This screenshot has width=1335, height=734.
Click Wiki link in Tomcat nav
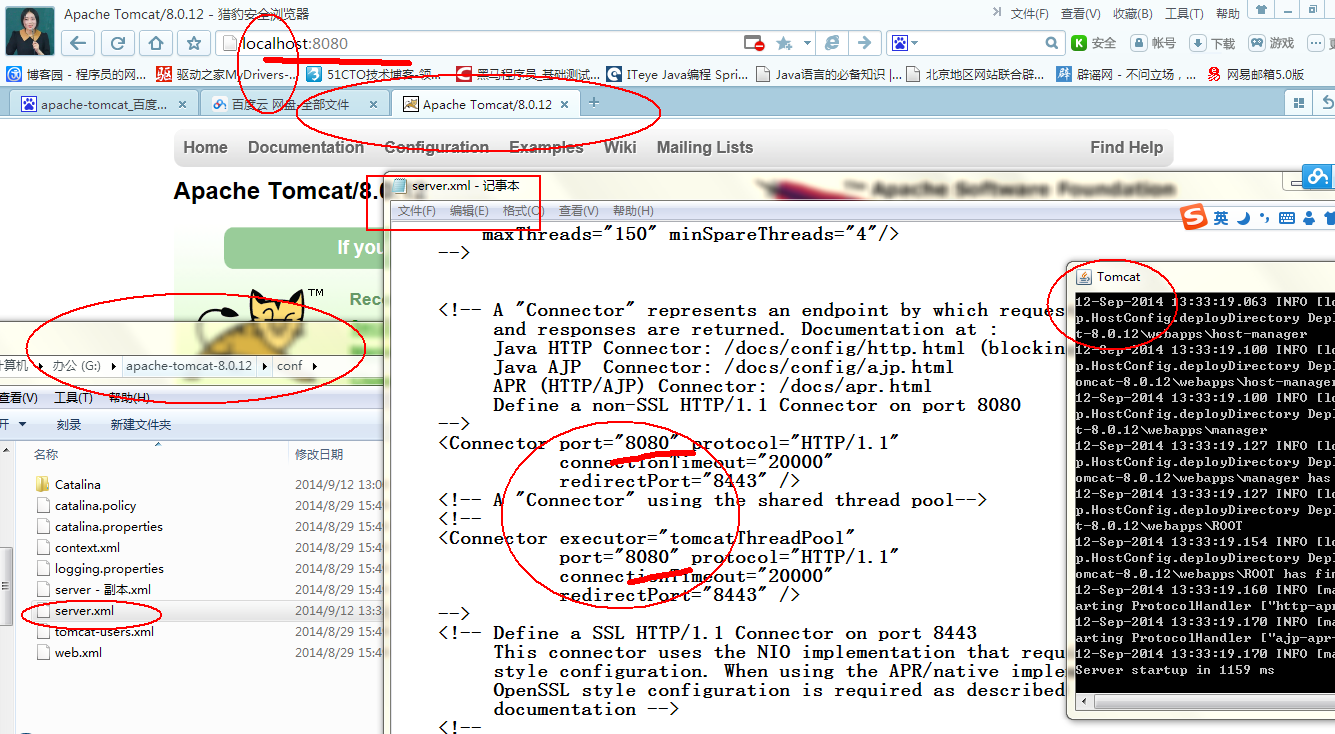point(620,147)
